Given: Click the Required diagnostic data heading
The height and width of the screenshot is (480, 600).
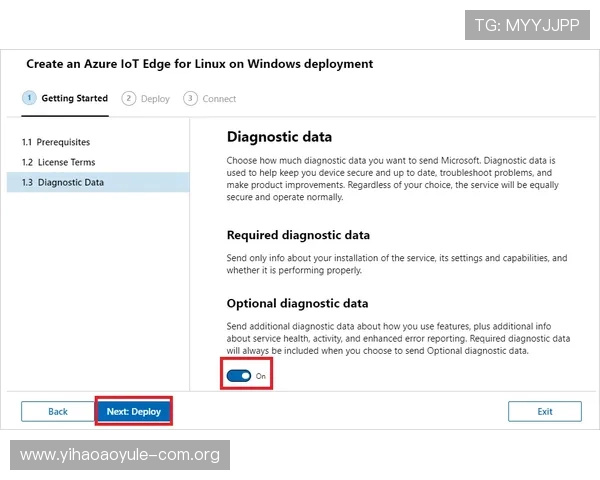Looking at the screenshot, I should 298,235.
